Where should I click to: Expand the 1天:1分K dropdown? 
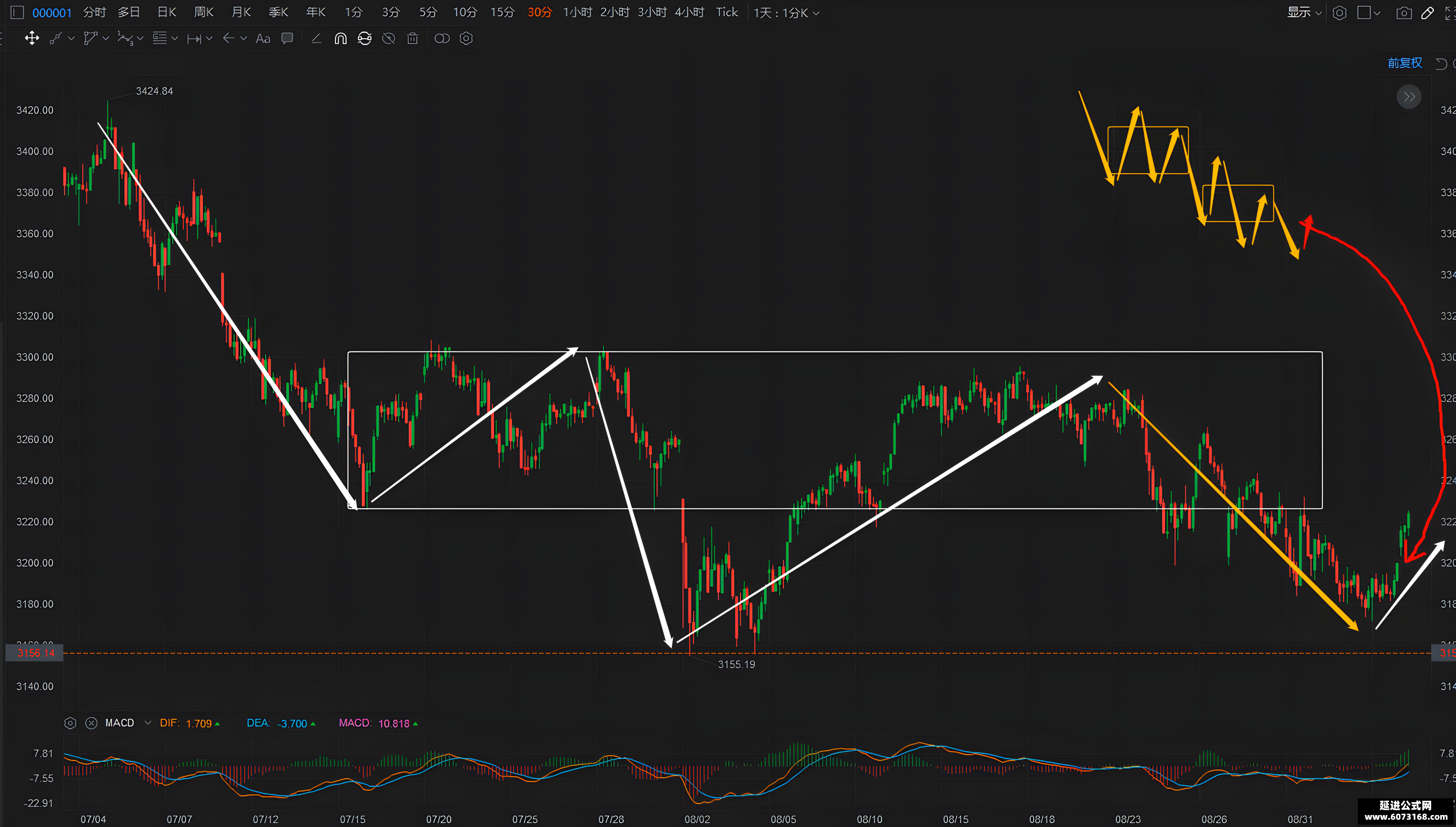[786, 12]
